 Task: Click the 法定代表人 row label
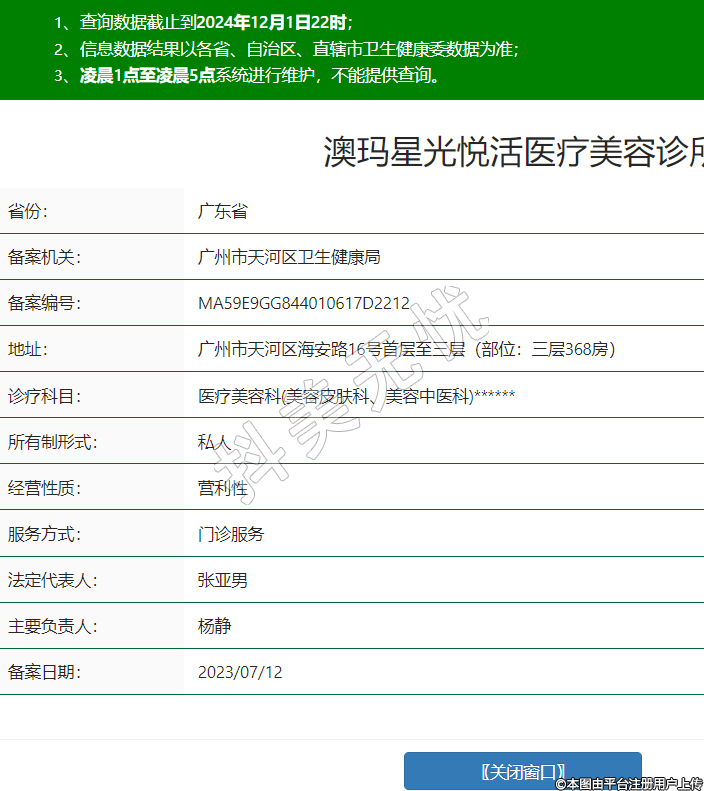52,580
